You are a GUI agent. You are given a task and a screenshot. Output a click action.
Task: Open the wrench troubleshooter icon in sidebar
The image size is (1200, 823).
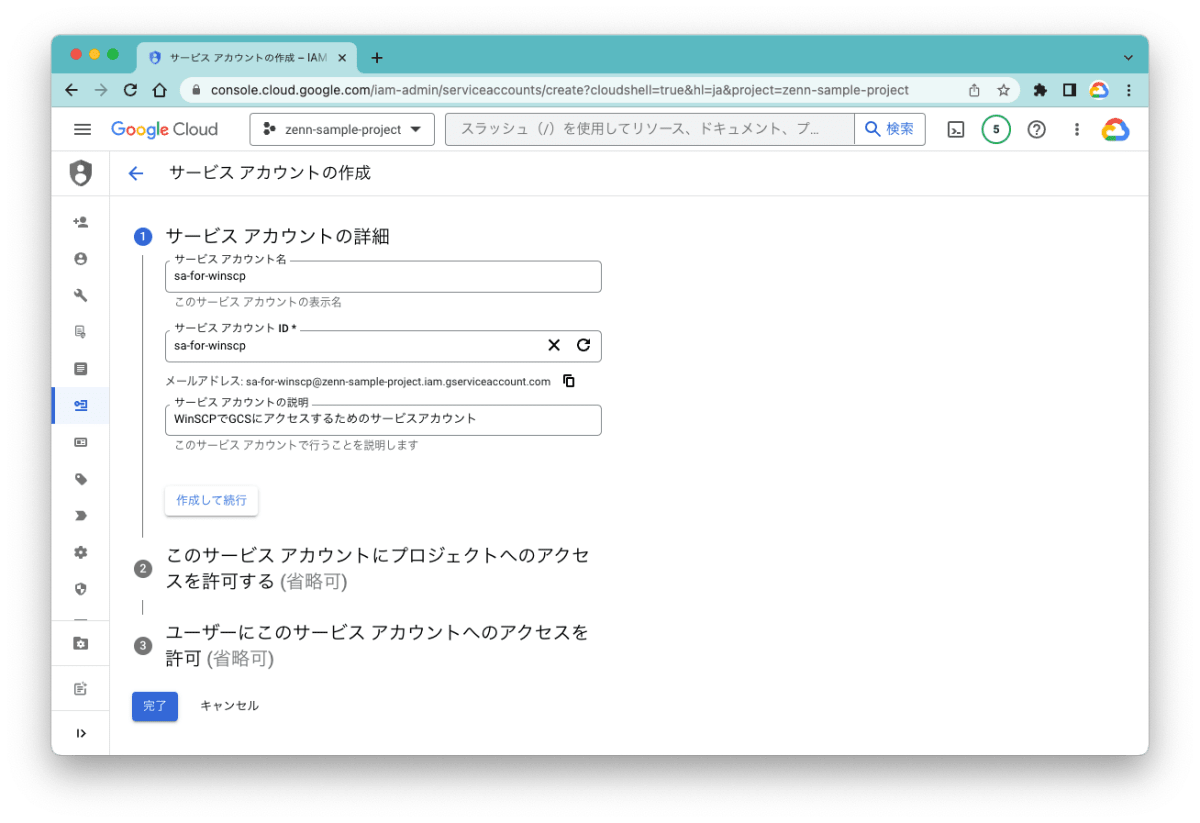[81, 295]
